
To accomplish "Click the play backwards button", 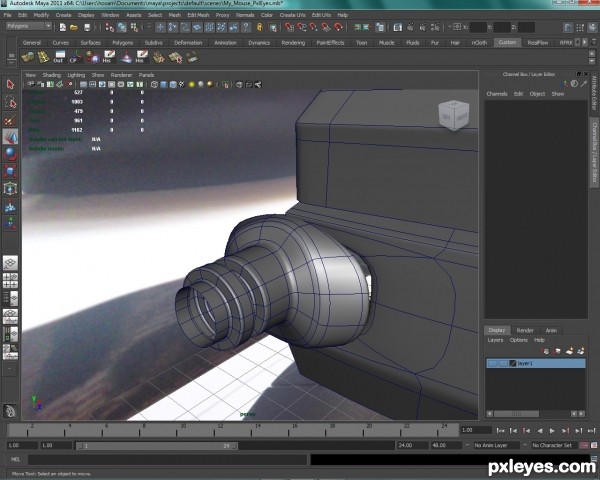I will [540, 431].
